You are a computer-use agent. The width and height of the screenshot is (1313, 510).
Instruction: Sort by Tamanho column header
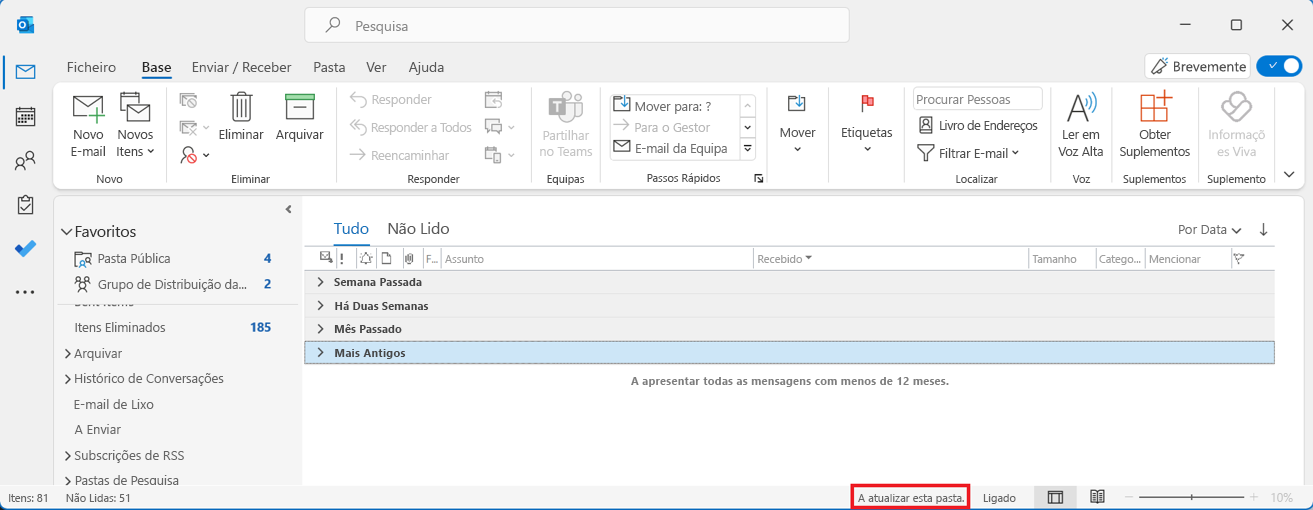point(1062,259)
